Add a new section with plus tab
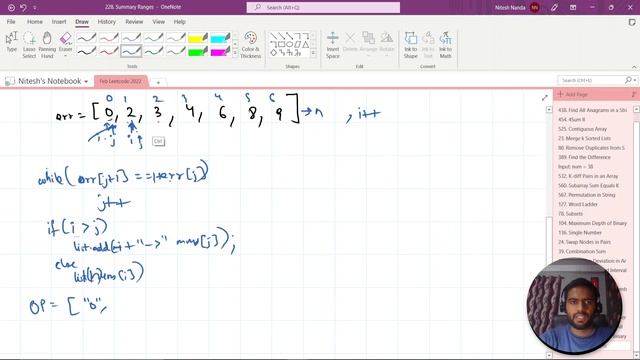The width and height of the screenshot is (640, 360). 158,82
